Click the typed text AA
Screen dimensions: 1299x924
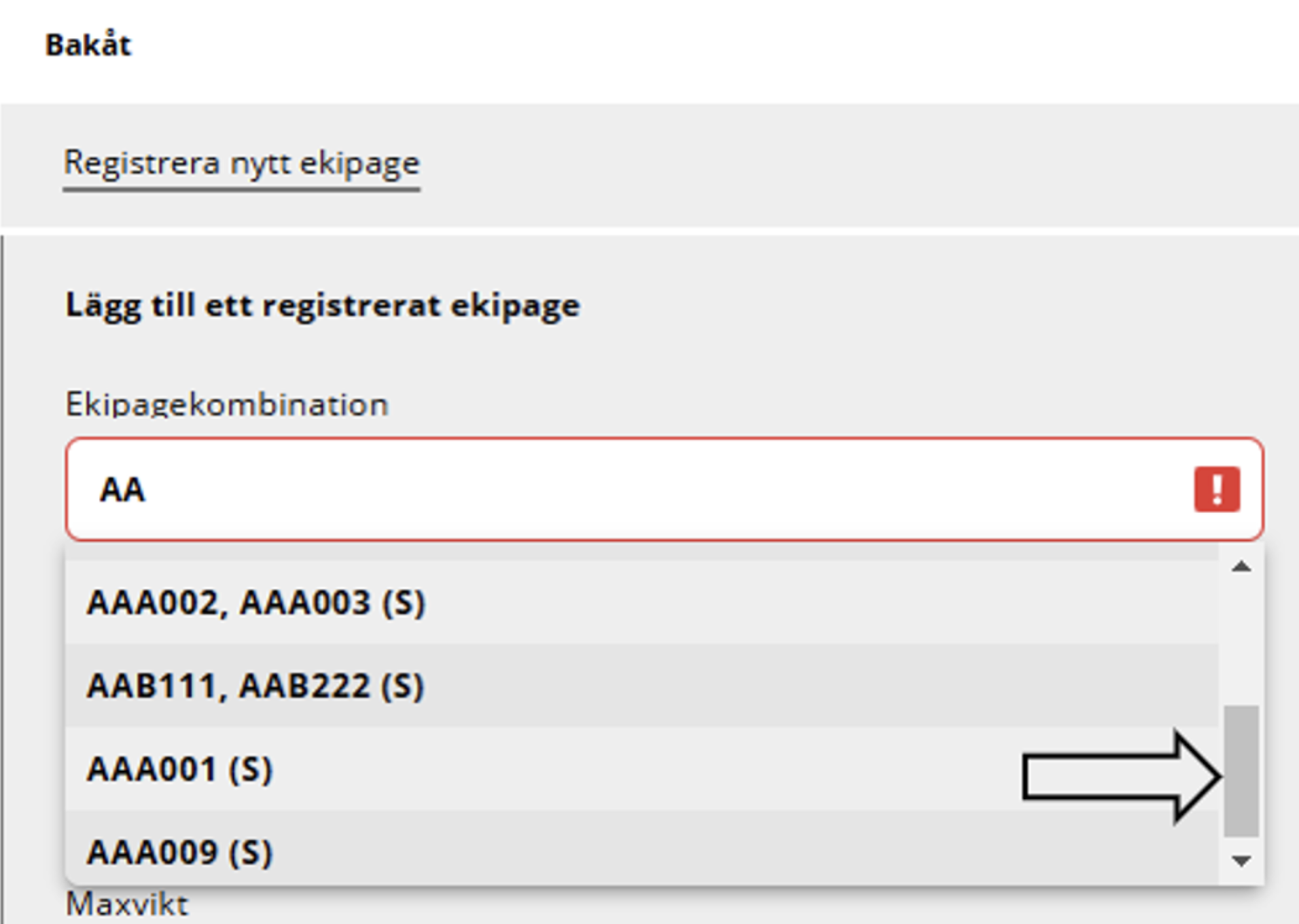122,490
